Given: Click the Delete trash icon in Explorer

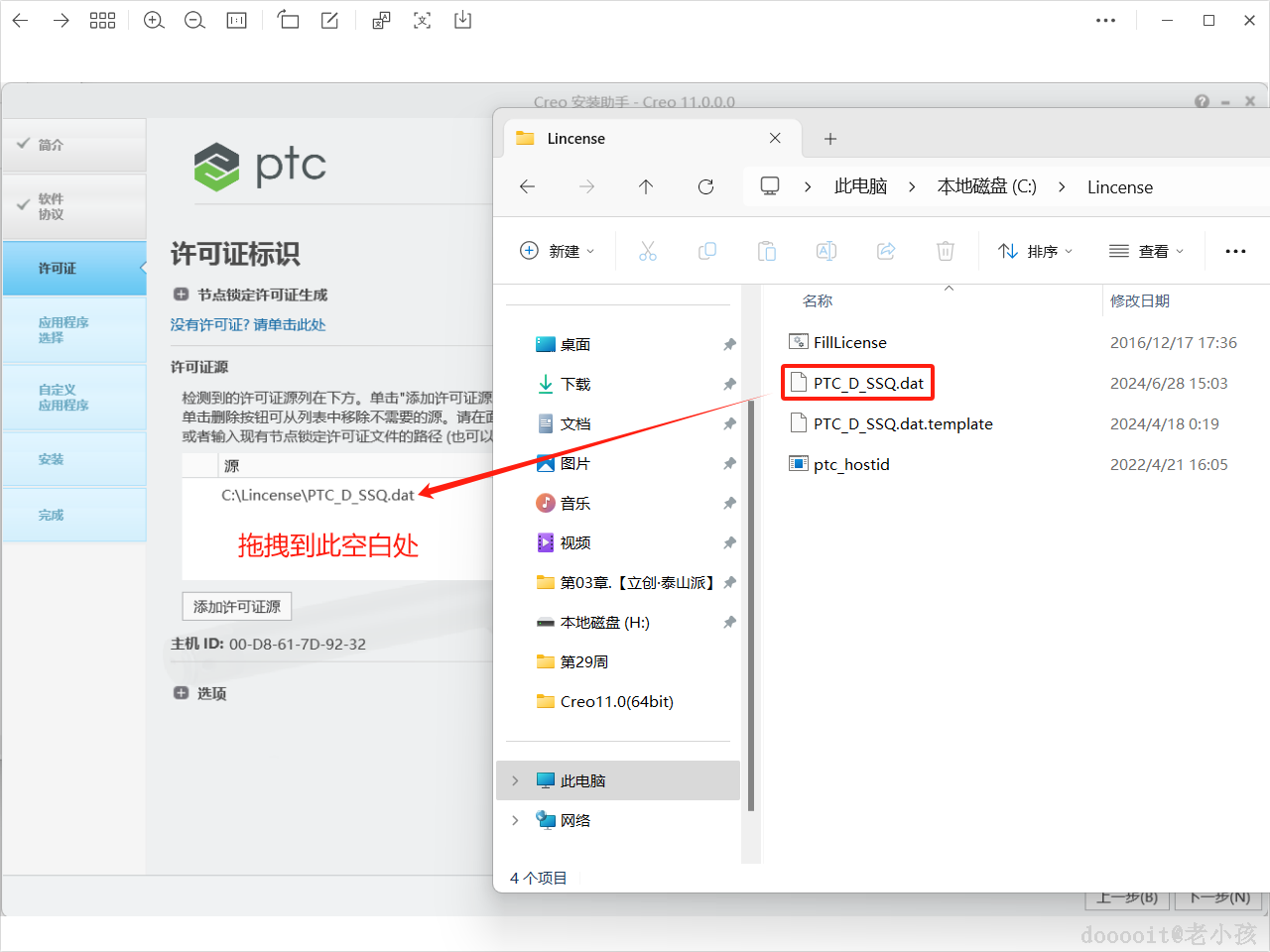Looking at the screenshot, I should tap(946, 251).
